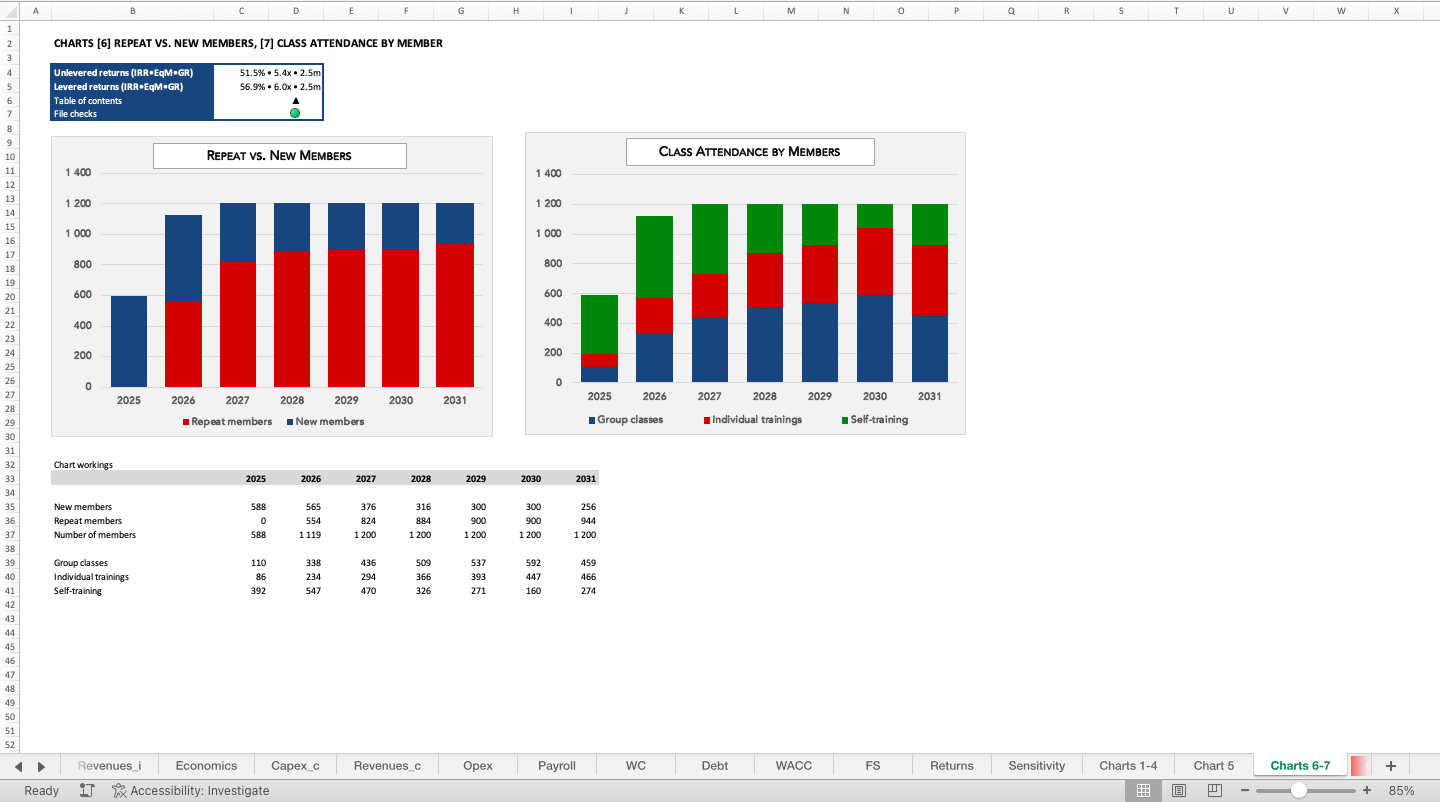Click the green File checks indicator

point(295,112)
